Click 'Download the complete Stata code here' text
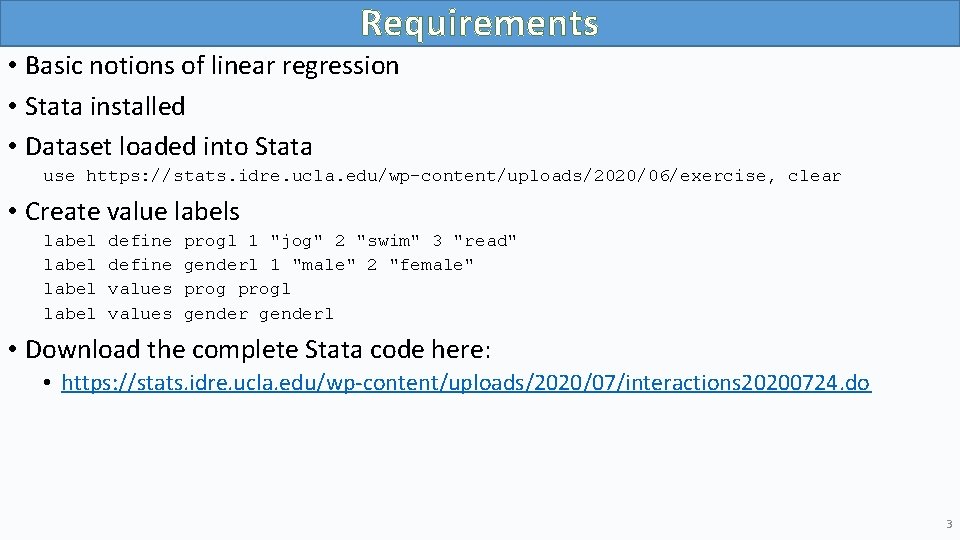The width and height of the screenshot is (960, 540). coord(258,350)
